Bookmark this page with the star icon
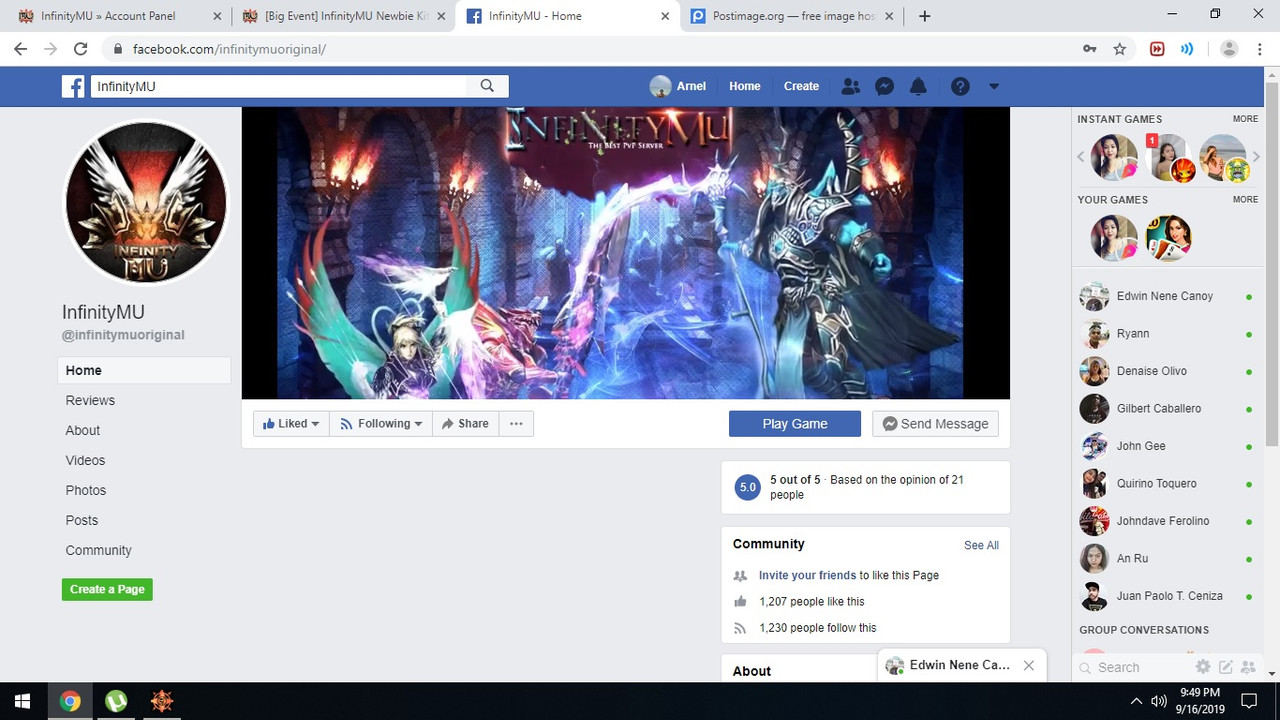Viewport: 1280px width, 720px height. coord(1120,49)
